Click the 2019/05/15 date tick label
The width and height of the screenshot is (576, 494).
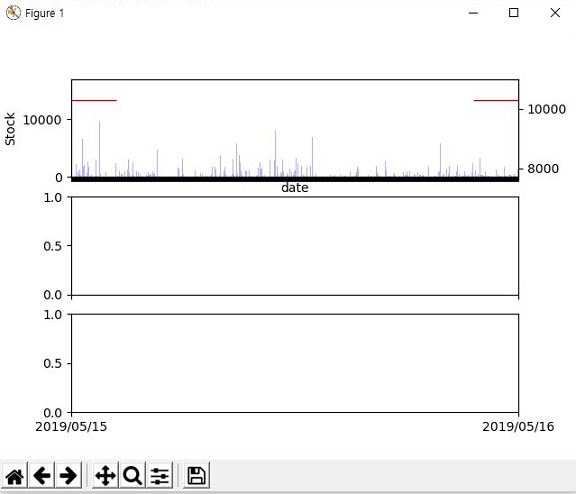tap(71, 426)
